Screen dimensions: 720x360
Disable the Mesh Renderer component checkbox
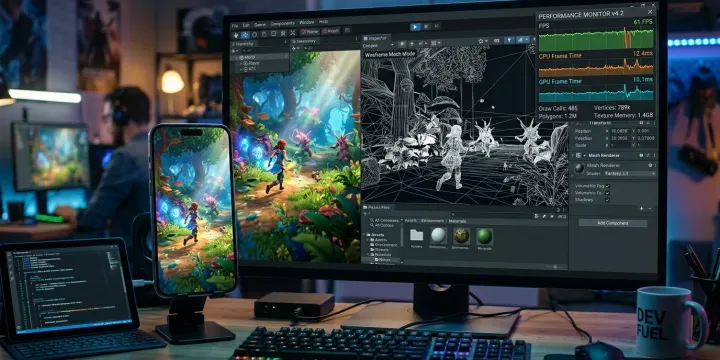tap(585, 156)
